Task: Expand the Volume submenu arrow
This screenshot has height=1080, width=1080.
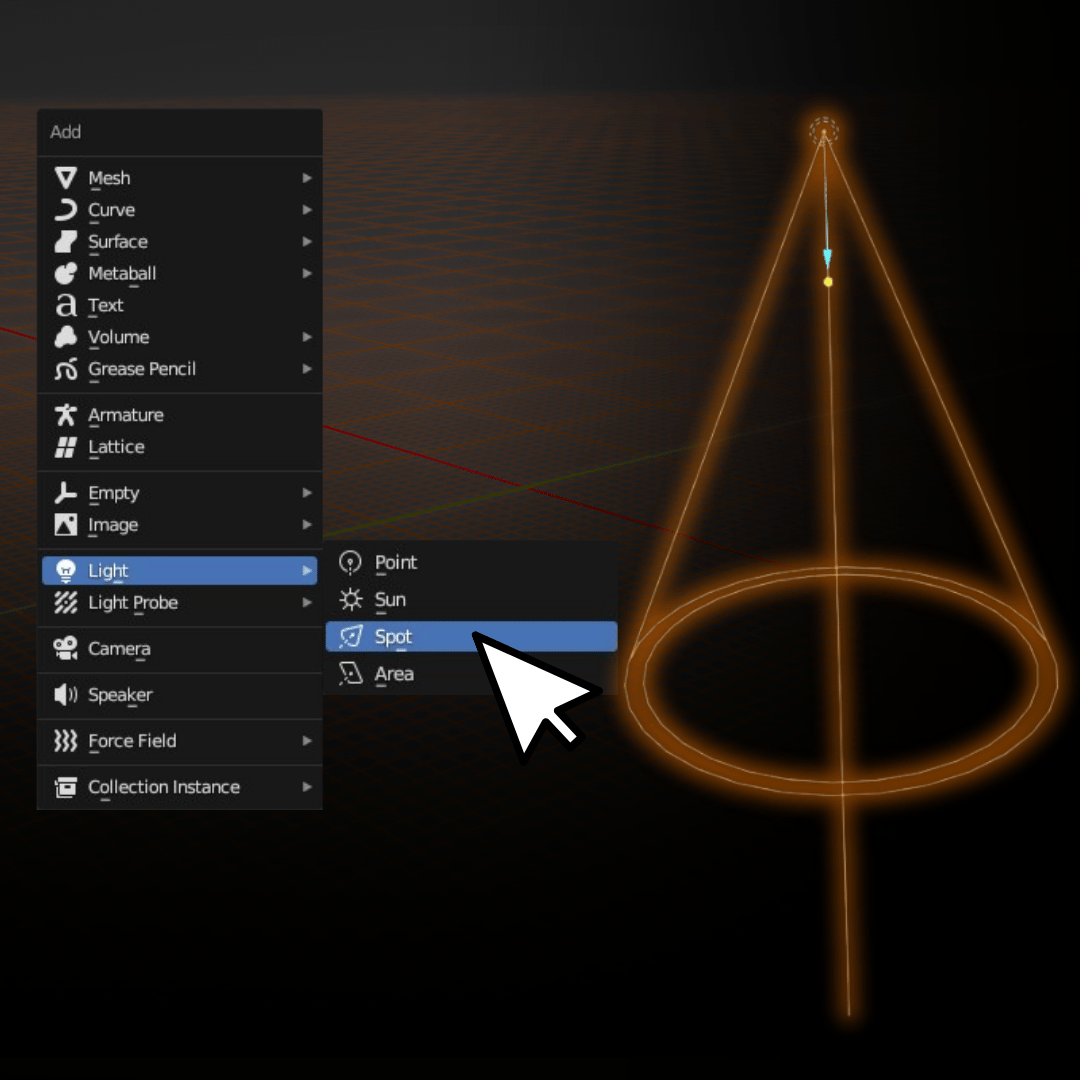Action: click(307, 337)
